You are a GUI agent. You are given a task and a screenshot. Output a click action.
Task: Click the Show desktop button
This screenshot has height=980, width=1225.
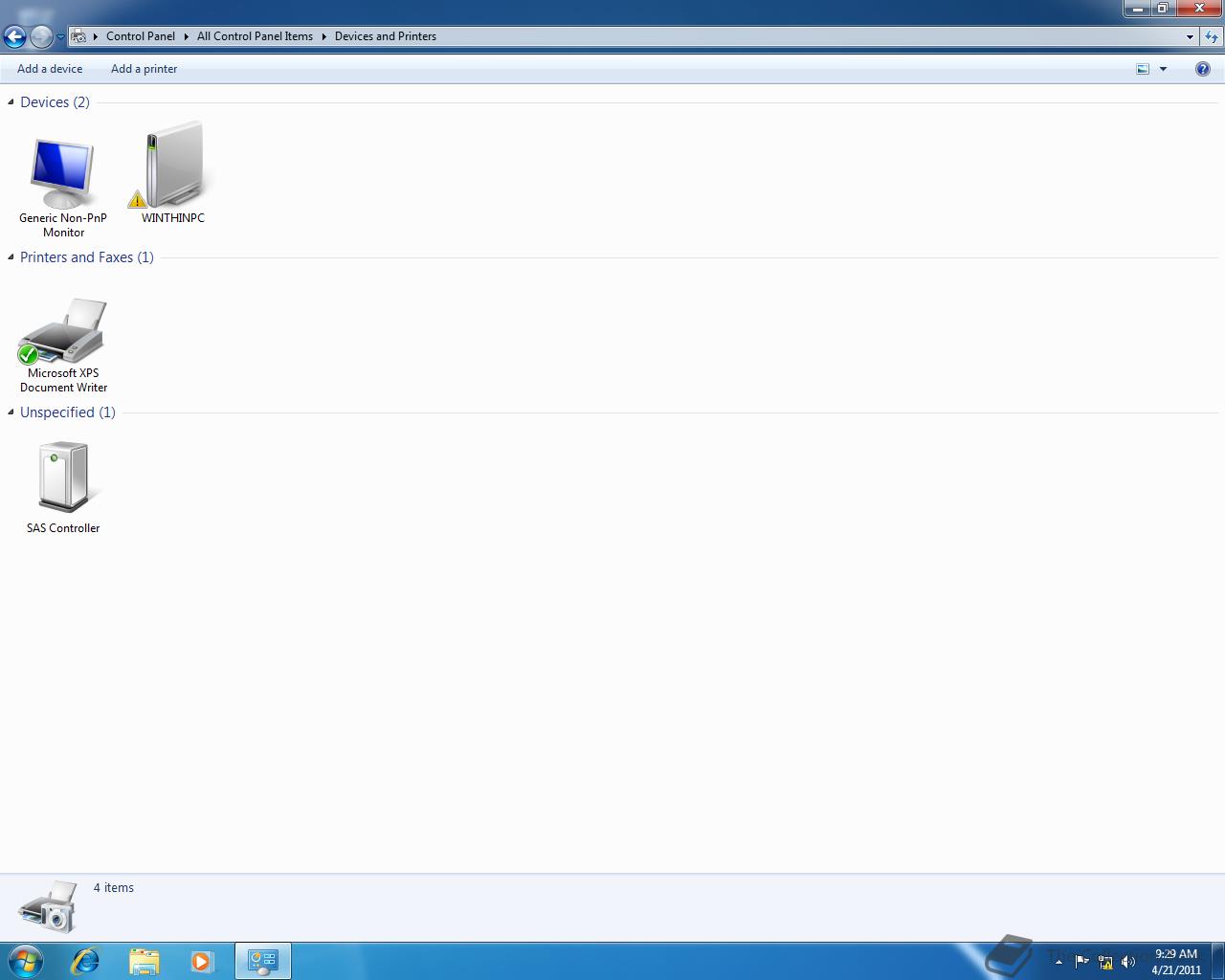pos(1217,962)
